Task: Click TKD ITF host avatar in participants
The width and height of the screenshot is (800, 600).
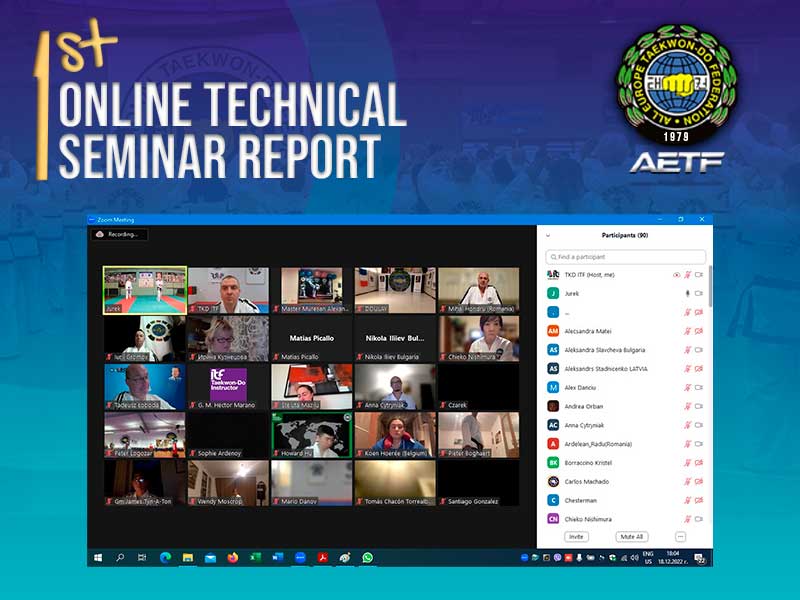Action: pyautogui.click(x=553, y=274)
